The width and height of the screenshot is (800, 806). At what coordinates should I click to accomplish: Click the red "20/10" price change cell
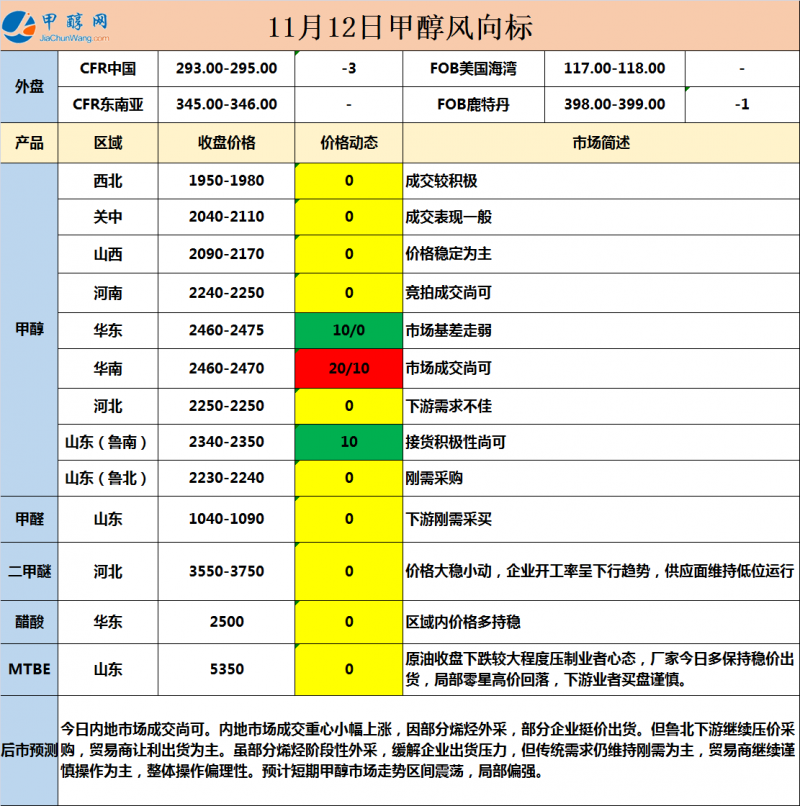[x=349, y=369]
